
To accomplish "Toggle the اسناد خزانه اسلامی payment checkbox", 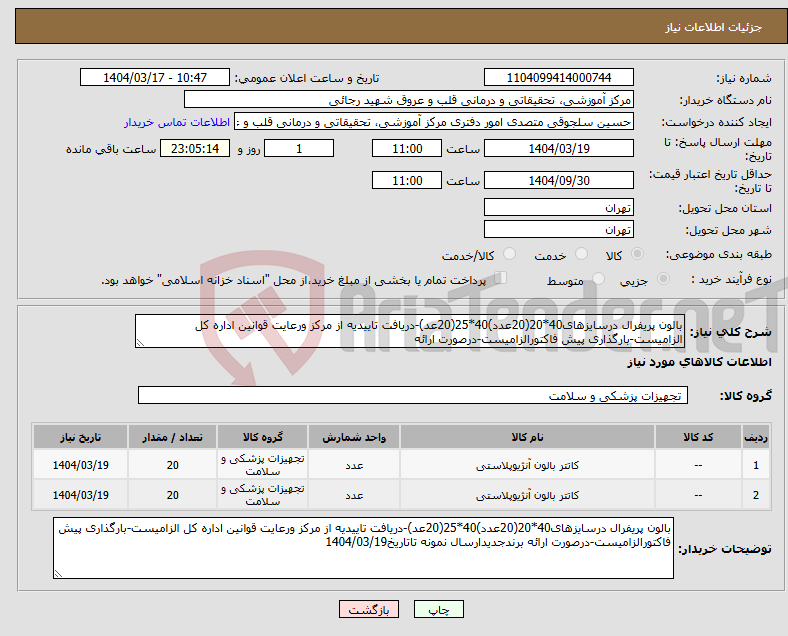I will click(x=500, y=278).
